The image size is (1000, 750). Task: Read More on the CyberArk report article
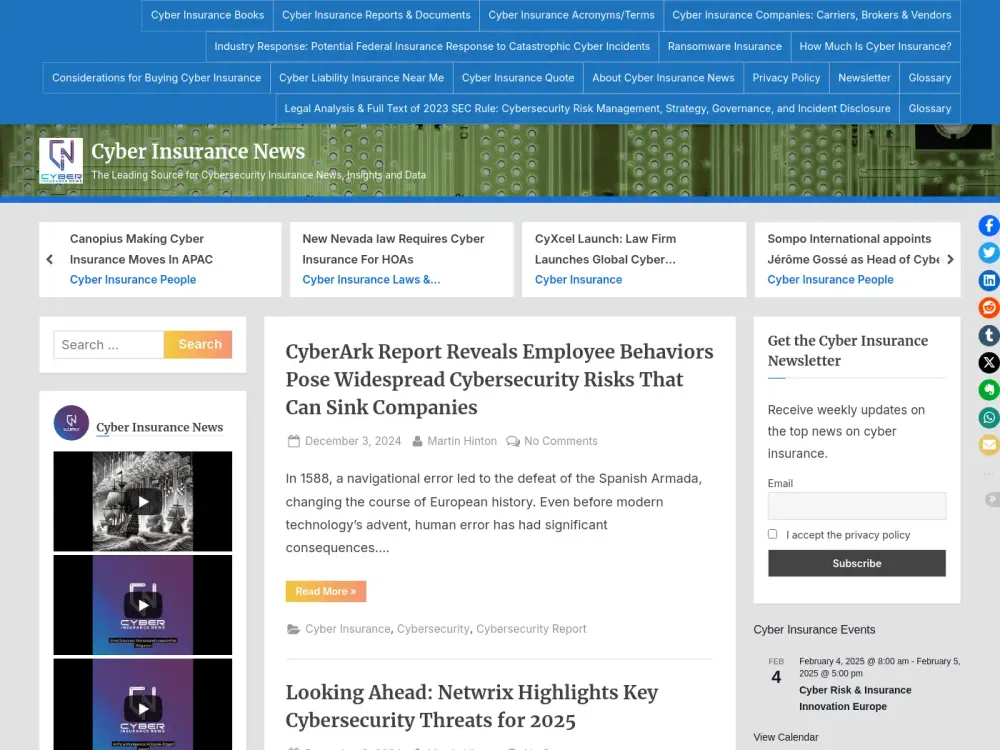(325, 591)
